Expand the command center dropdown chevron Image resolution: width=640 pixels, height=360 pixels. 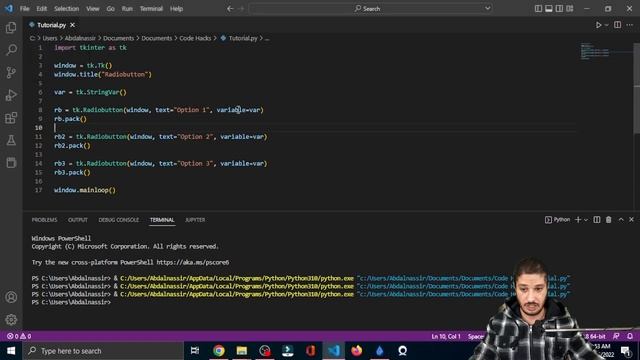point(487,9)
